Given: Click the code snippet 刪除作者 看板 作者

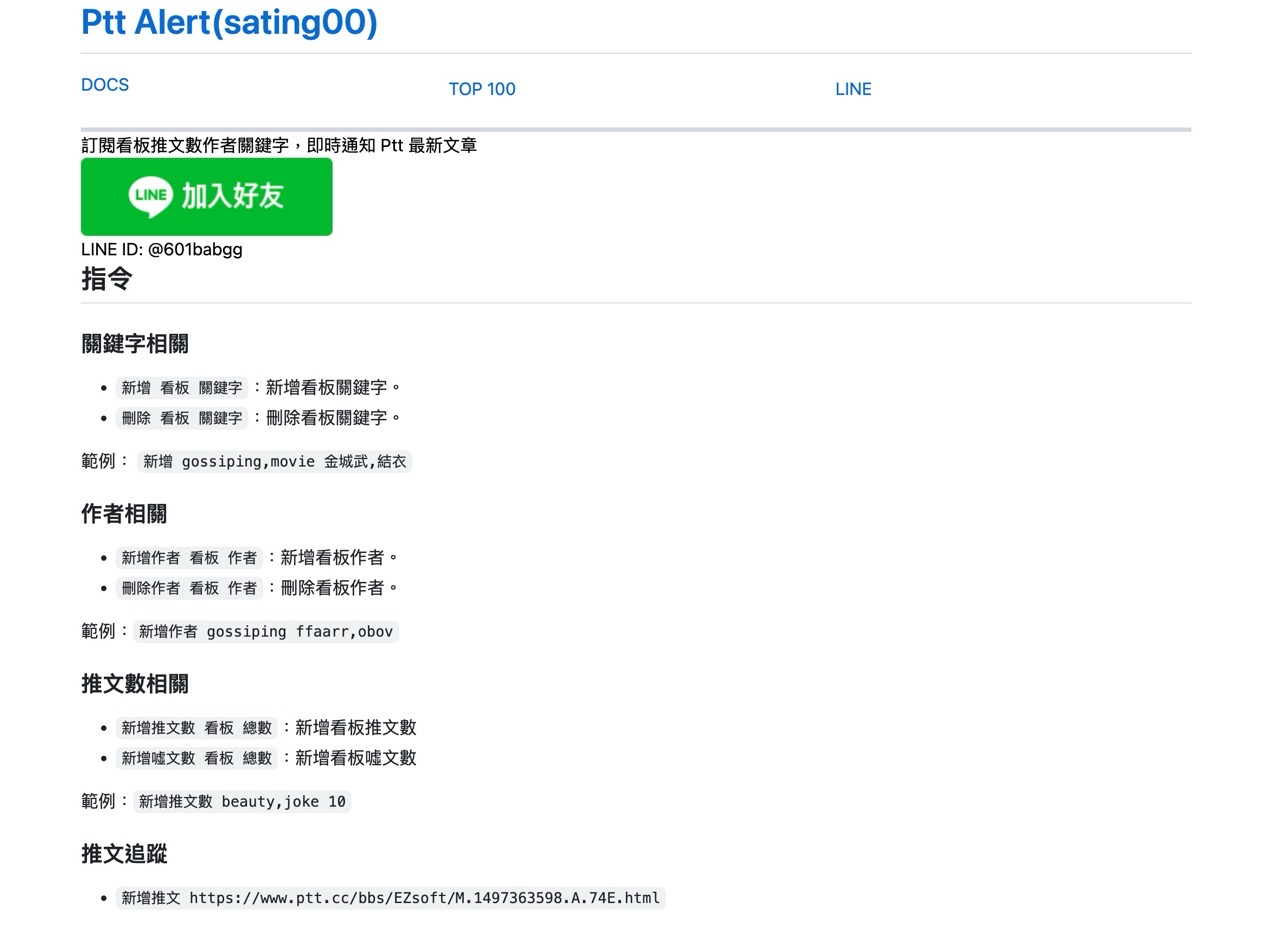Looking at the screenshot, I should coord(189,588).
